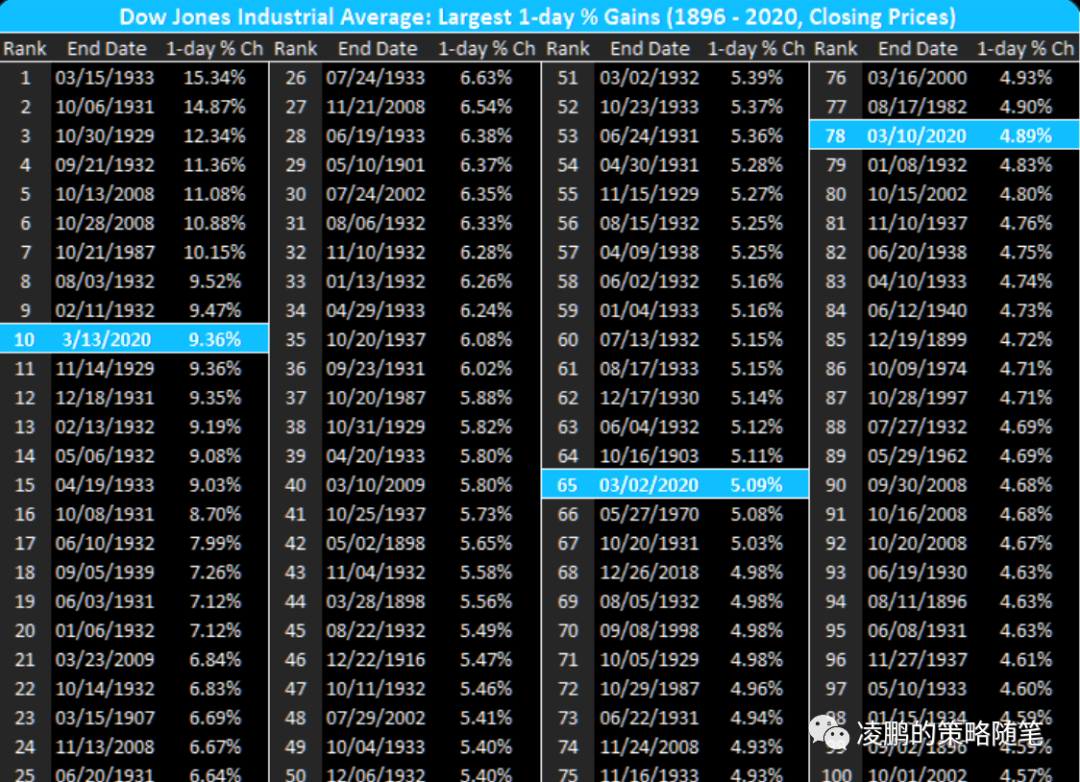
Task: Select the date 03/15/1907
Action: click(x=105, y=718)
